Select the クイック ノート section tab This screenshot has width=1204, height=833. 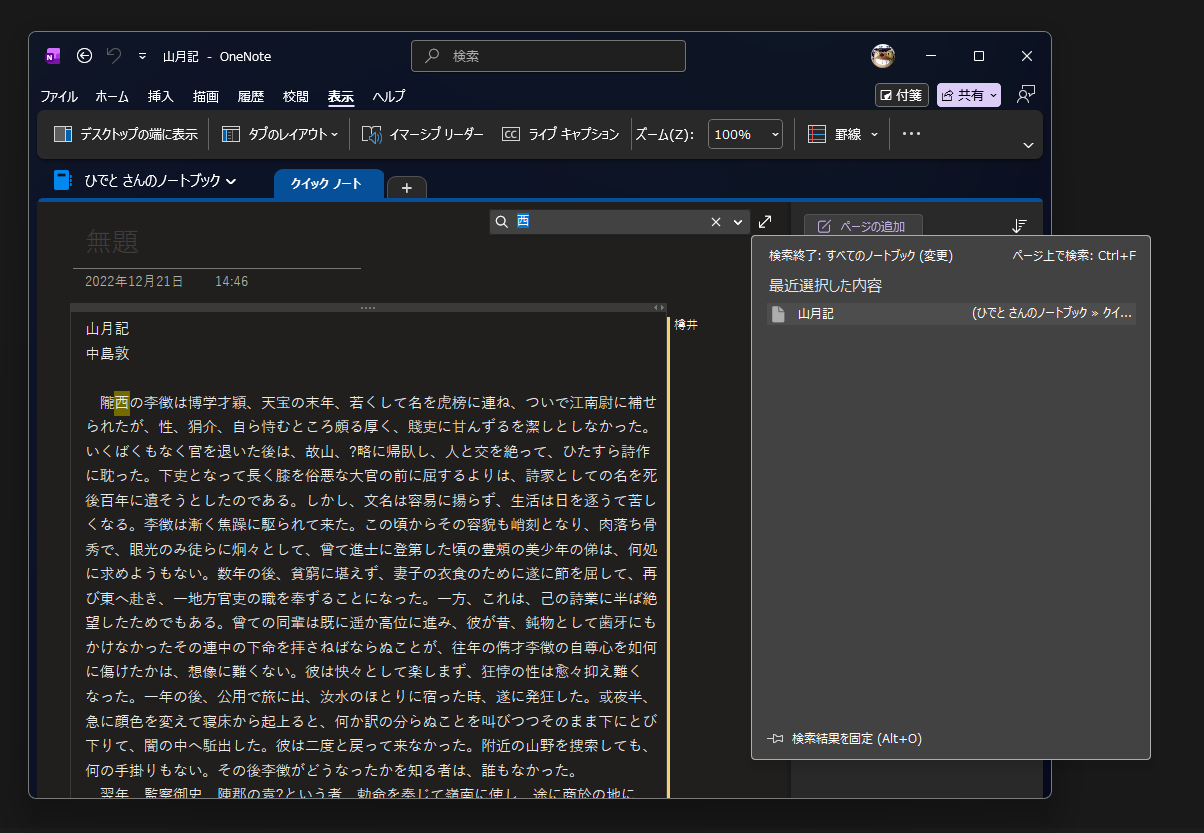(x=328, y=185)
